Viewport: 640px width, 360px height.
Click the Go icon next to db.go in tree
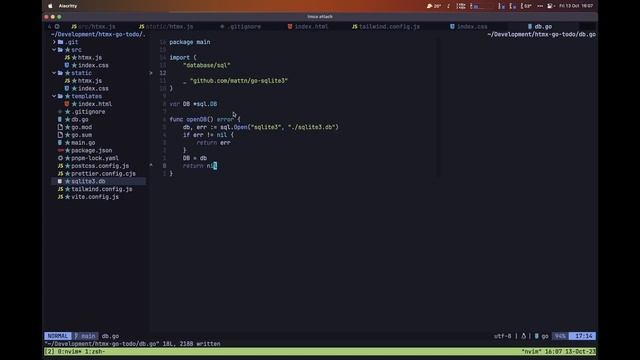[60, 120]
